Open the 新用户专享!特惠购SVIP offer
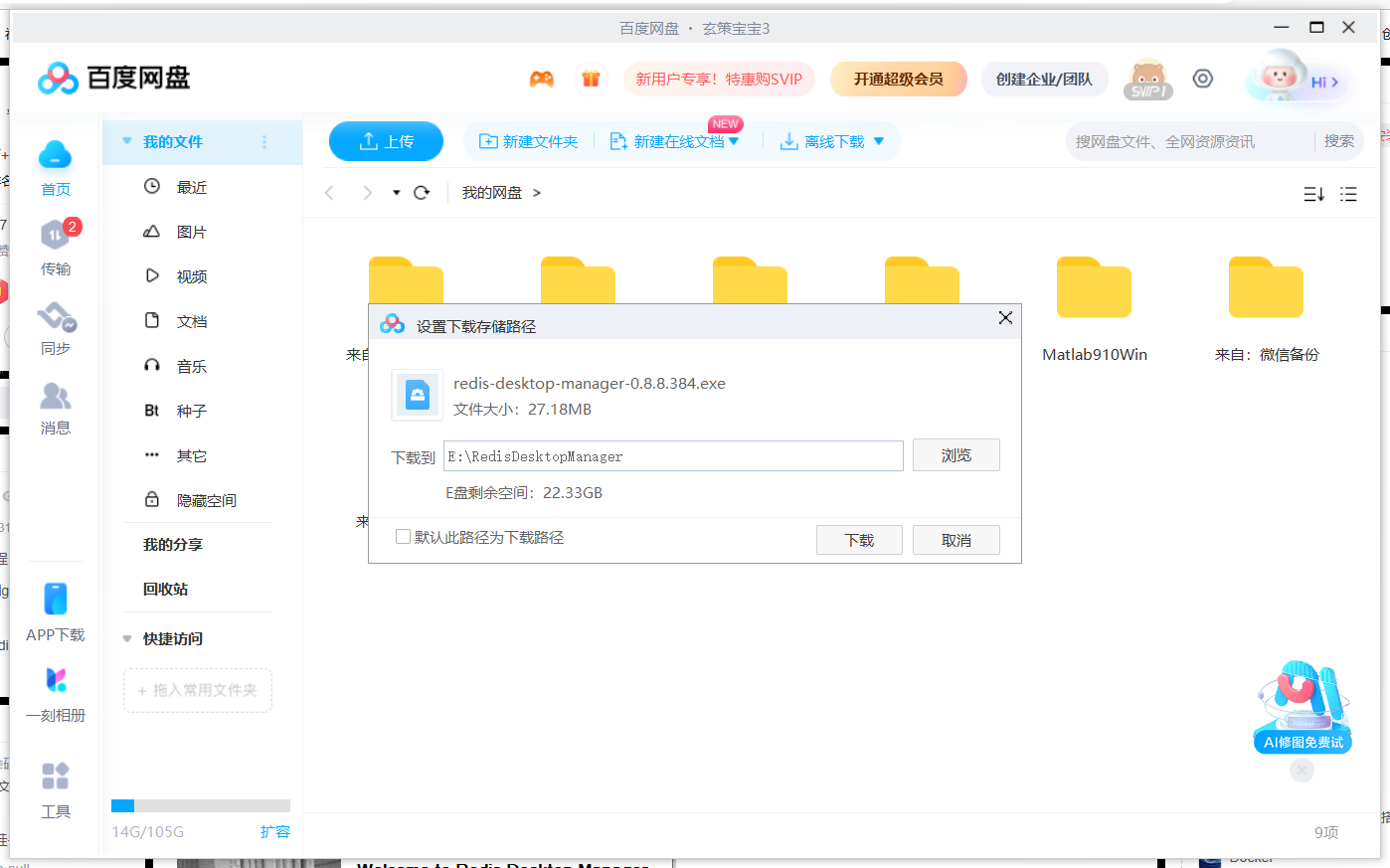 pos(719,80)
